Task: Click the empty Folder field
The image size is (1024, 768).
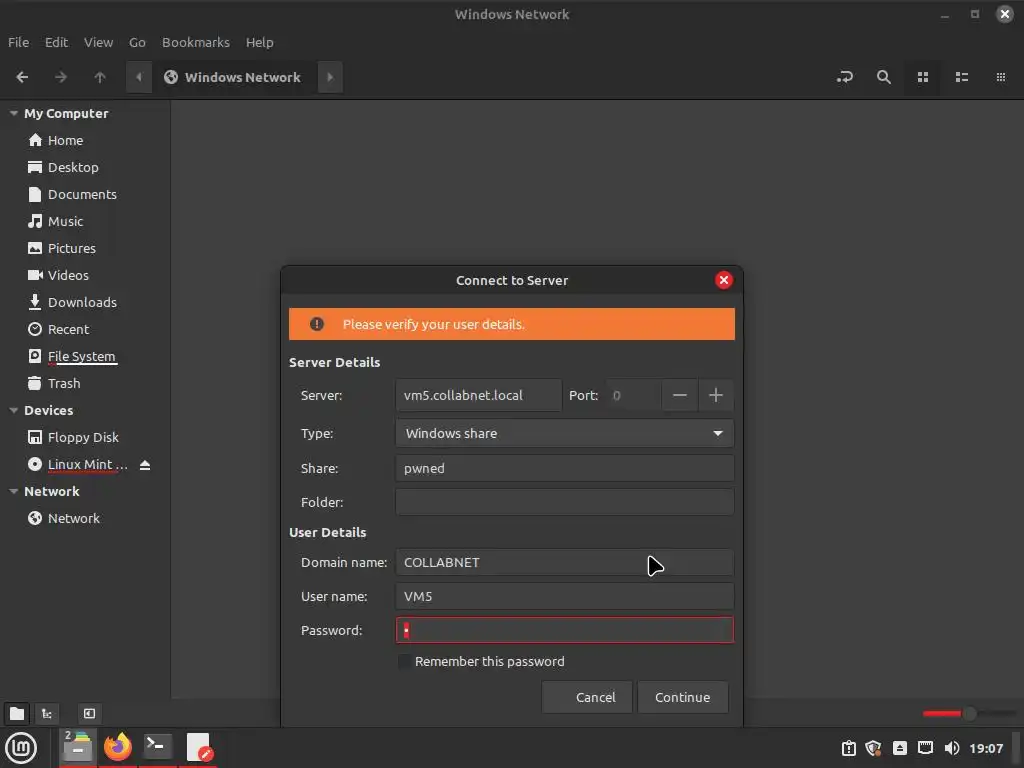Action: click(564, 502)
